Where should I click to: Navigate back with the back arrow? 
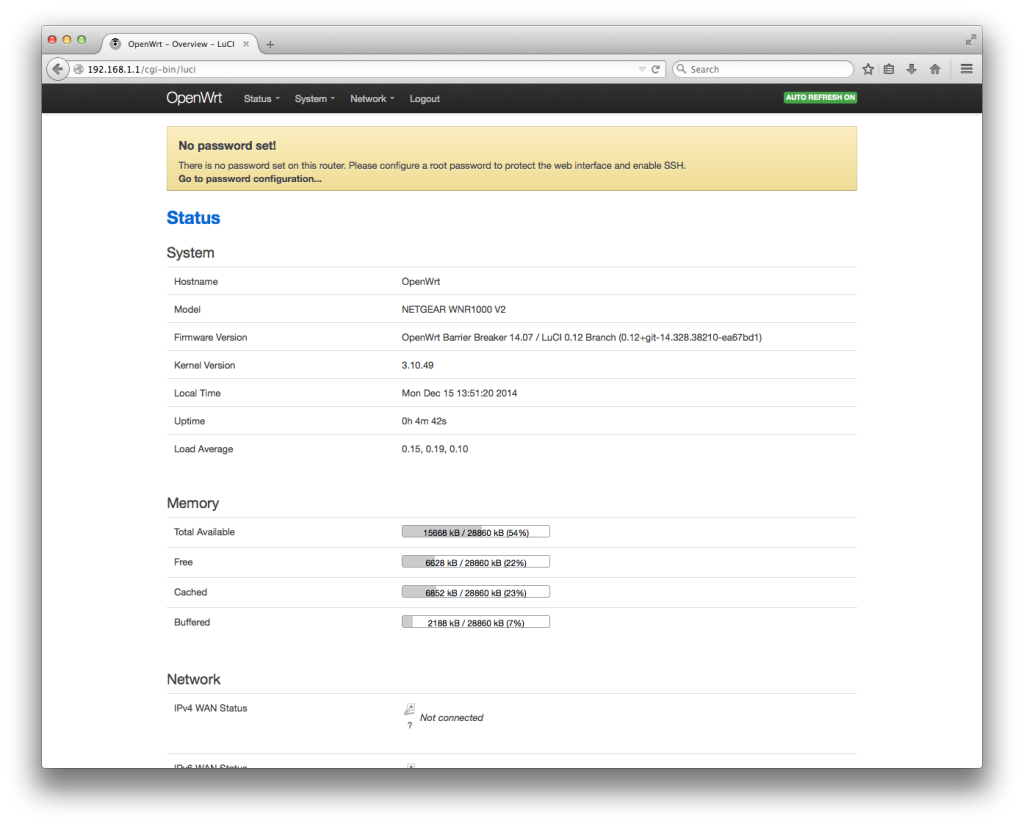(57, 69)
